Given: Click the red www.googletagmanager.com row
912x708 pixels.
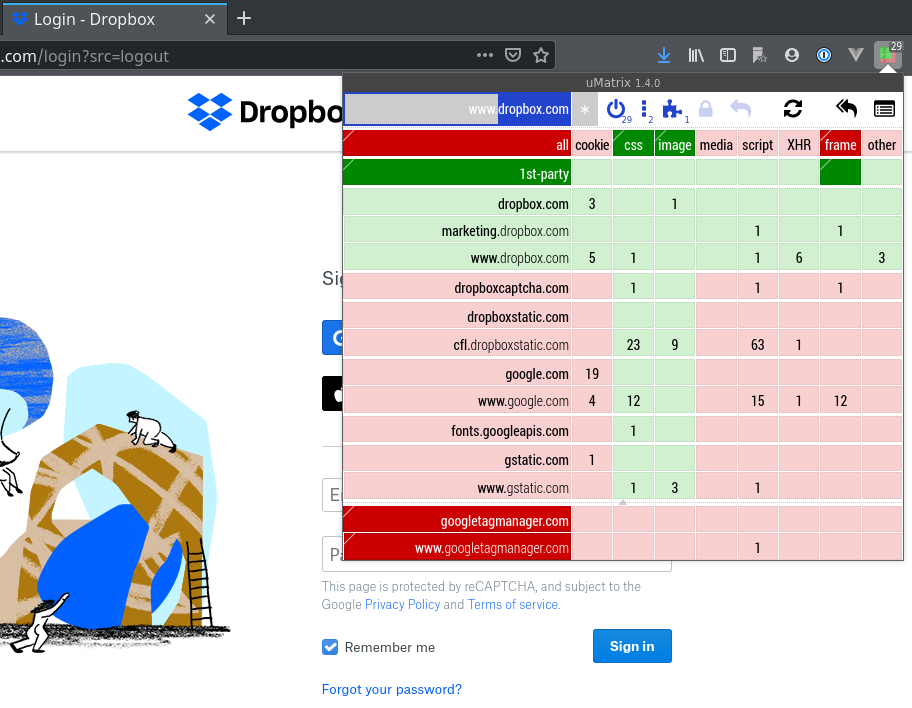Looking at the screenshot, I should [x=457, y=547].
